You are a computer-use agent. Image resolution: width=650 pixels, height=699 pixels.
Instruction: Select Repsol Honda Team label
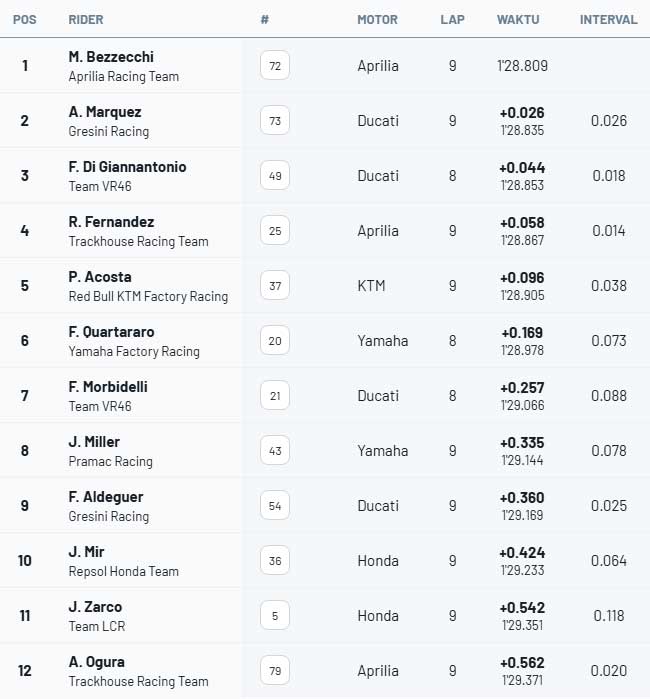(124, 571)
